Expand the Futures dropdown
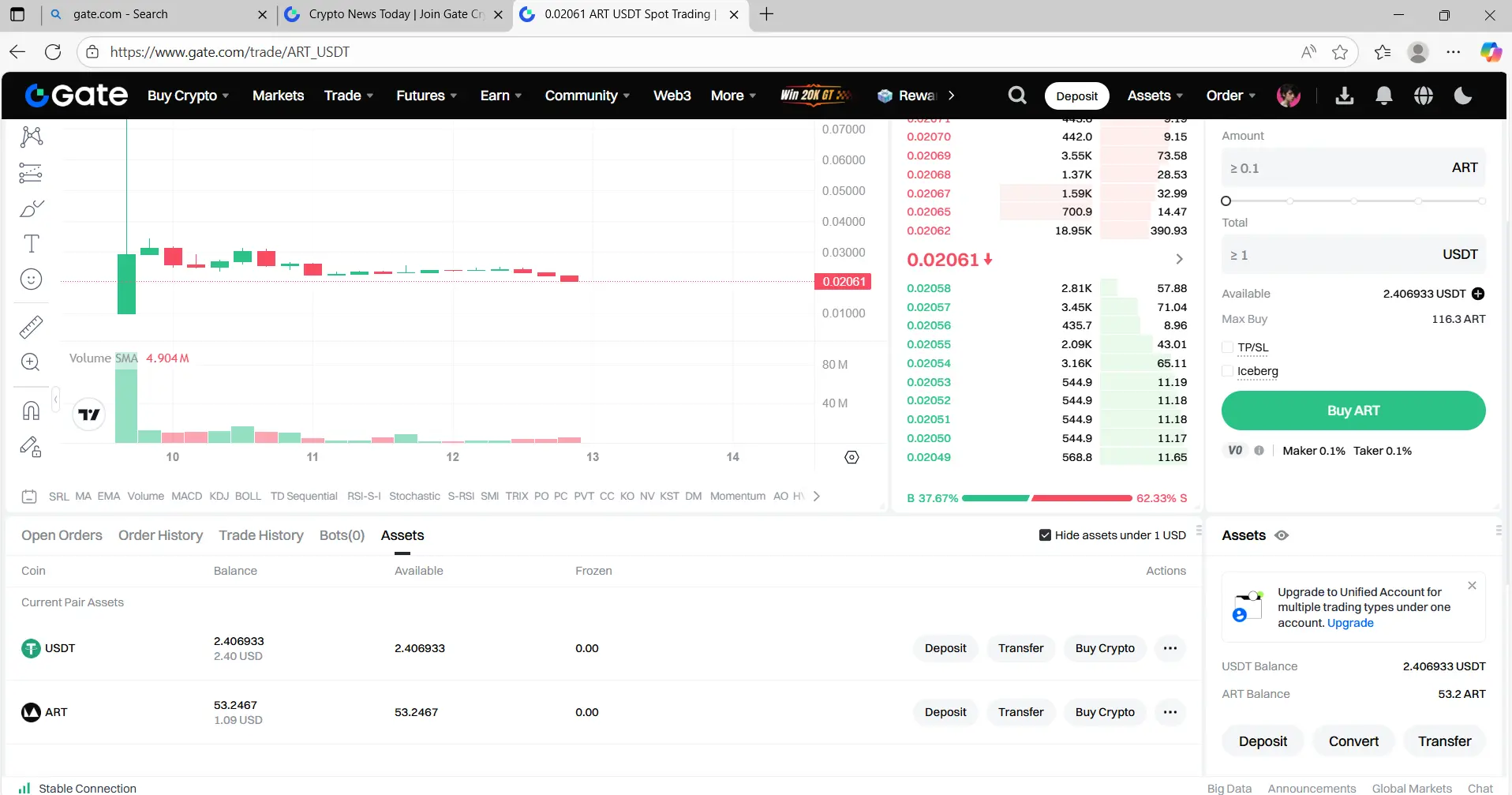The image size is (1512, 795). point(426,96)
